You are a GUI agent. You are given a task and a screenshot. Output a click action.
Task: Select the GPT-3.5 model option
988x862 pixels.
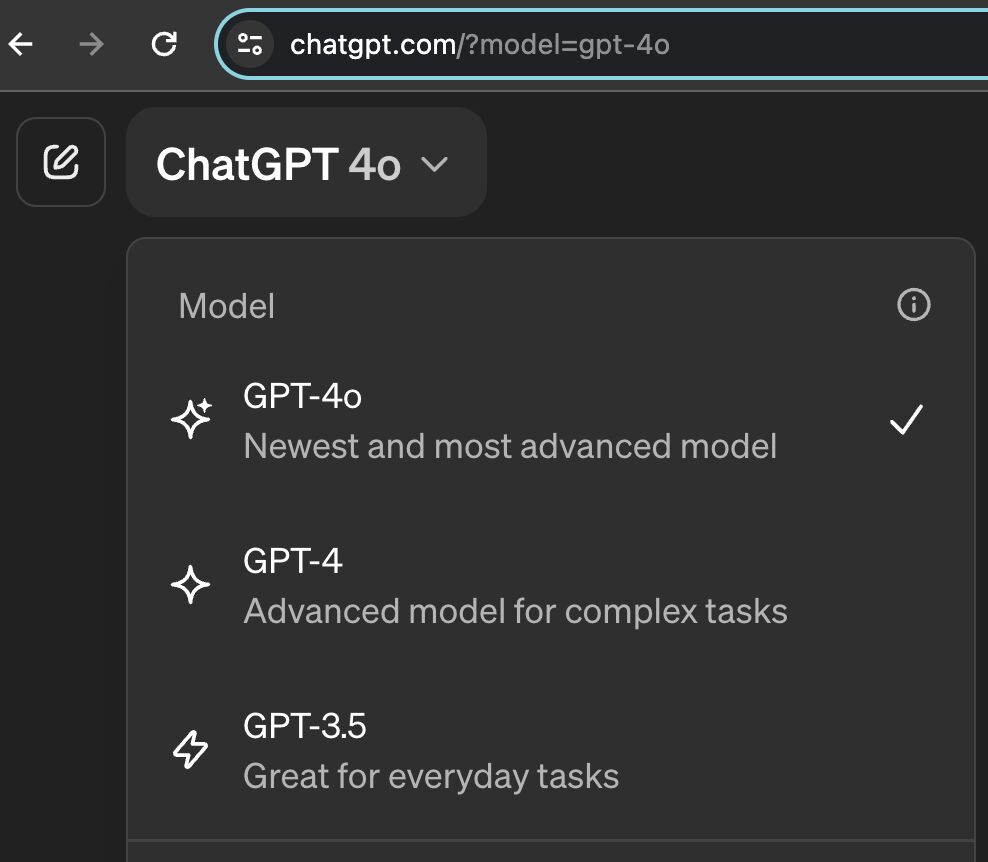551,750
